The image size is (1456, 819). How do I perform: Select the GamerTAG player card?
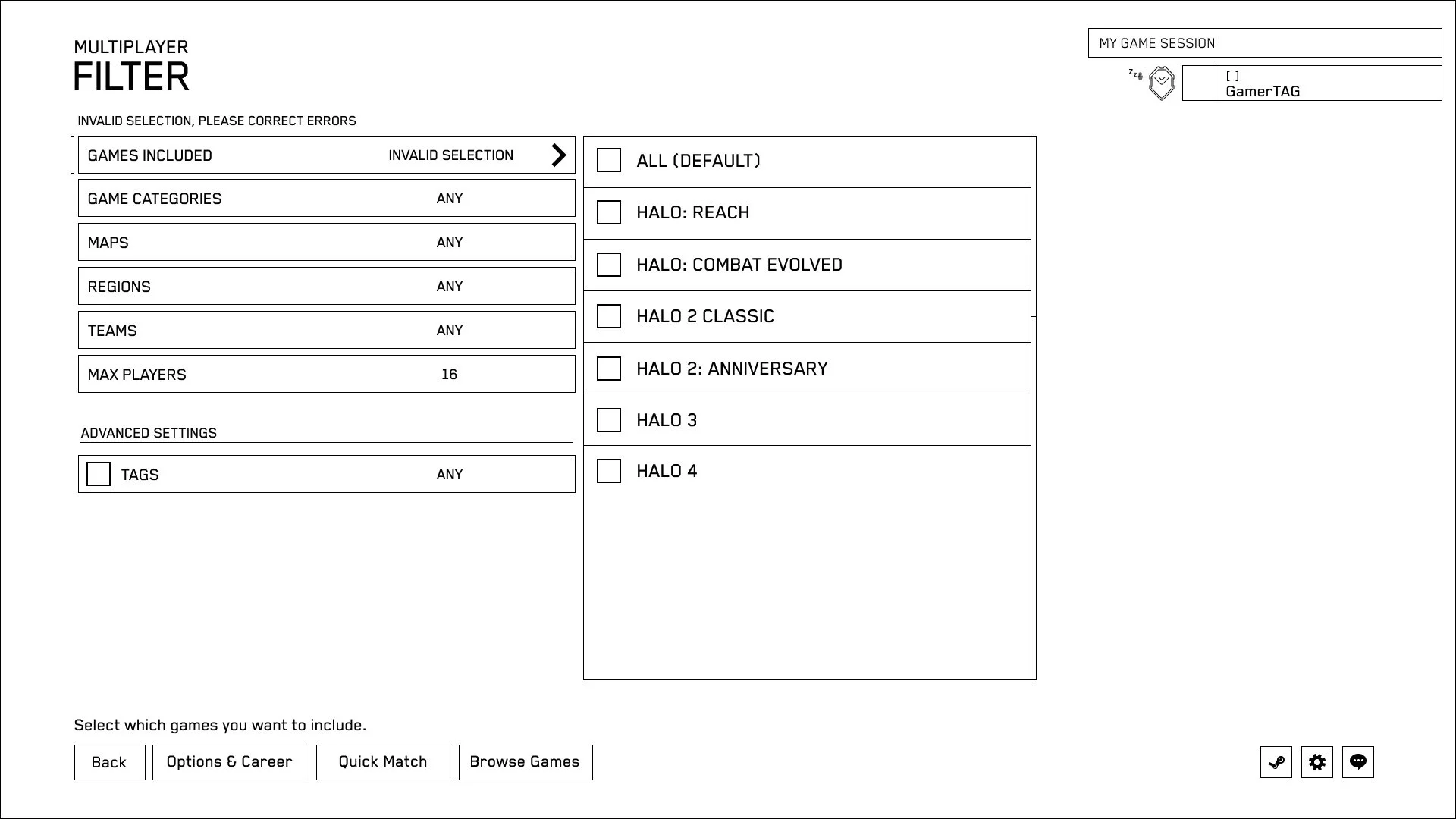coord(1312,83)
